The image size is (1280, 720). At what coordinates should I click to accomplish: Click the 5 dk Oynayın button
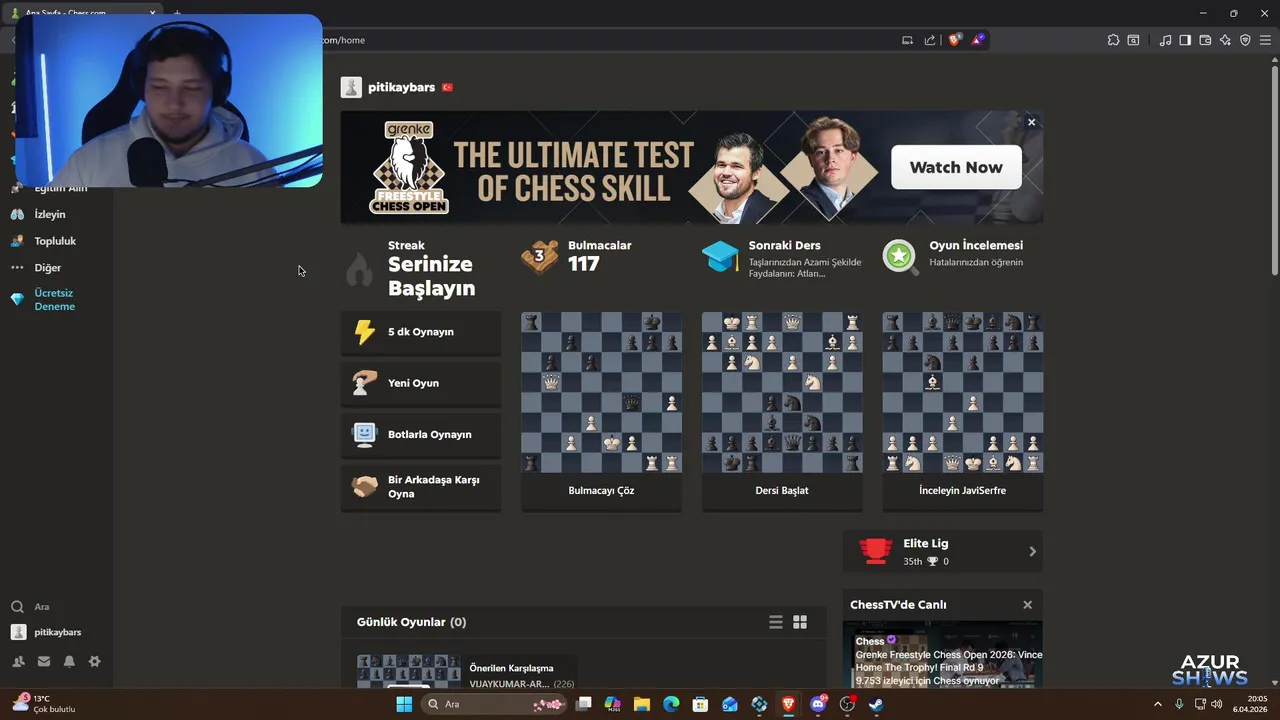[421, 332]
